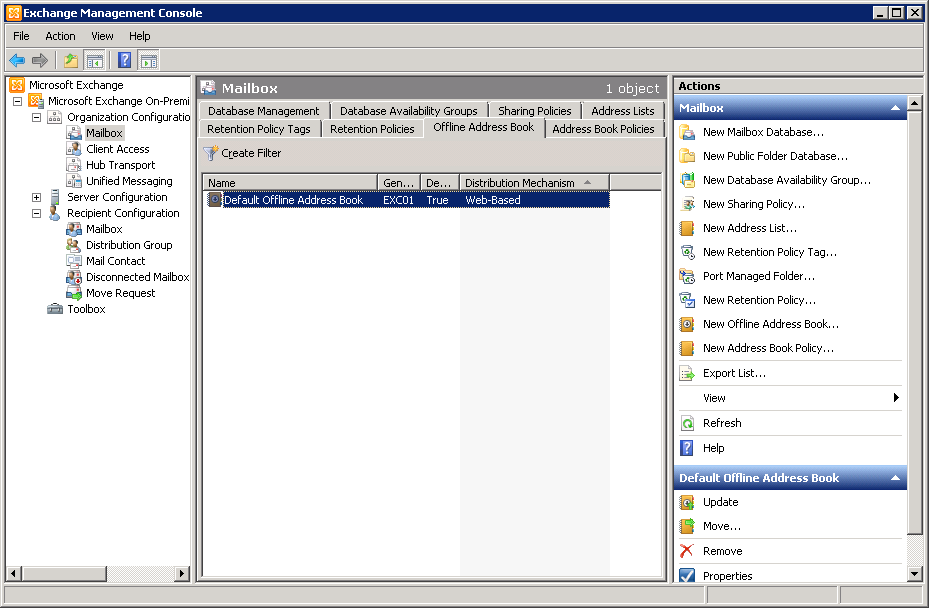Click the Forward arrow toolbar icon
Screen dimensions: 929x608
[x=40, y=60]
